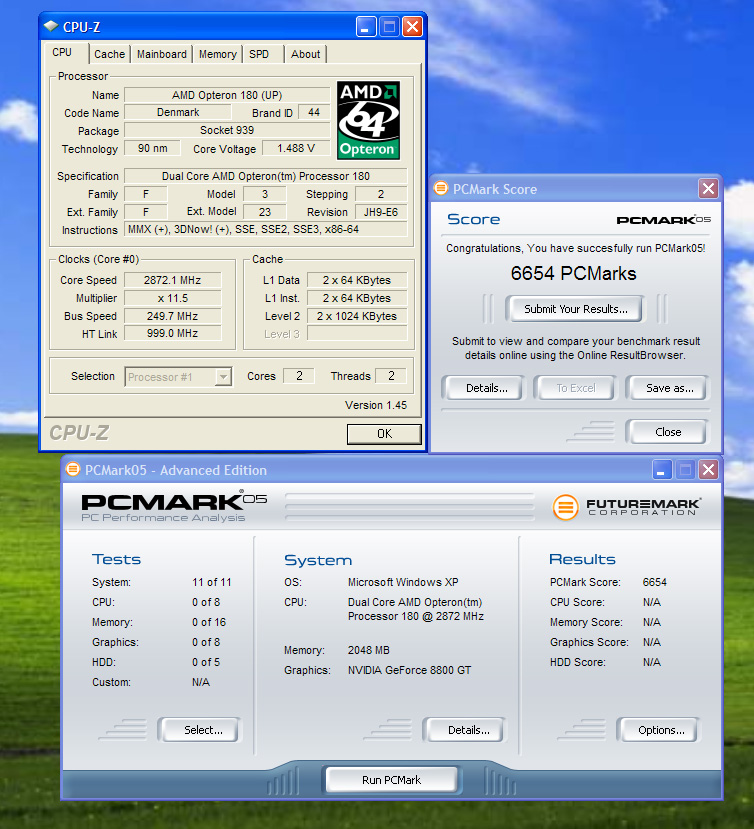This screenshot has height=829, width=754.
Task: Click the Threads value 2 in CPU-Z
Action: 391,376
